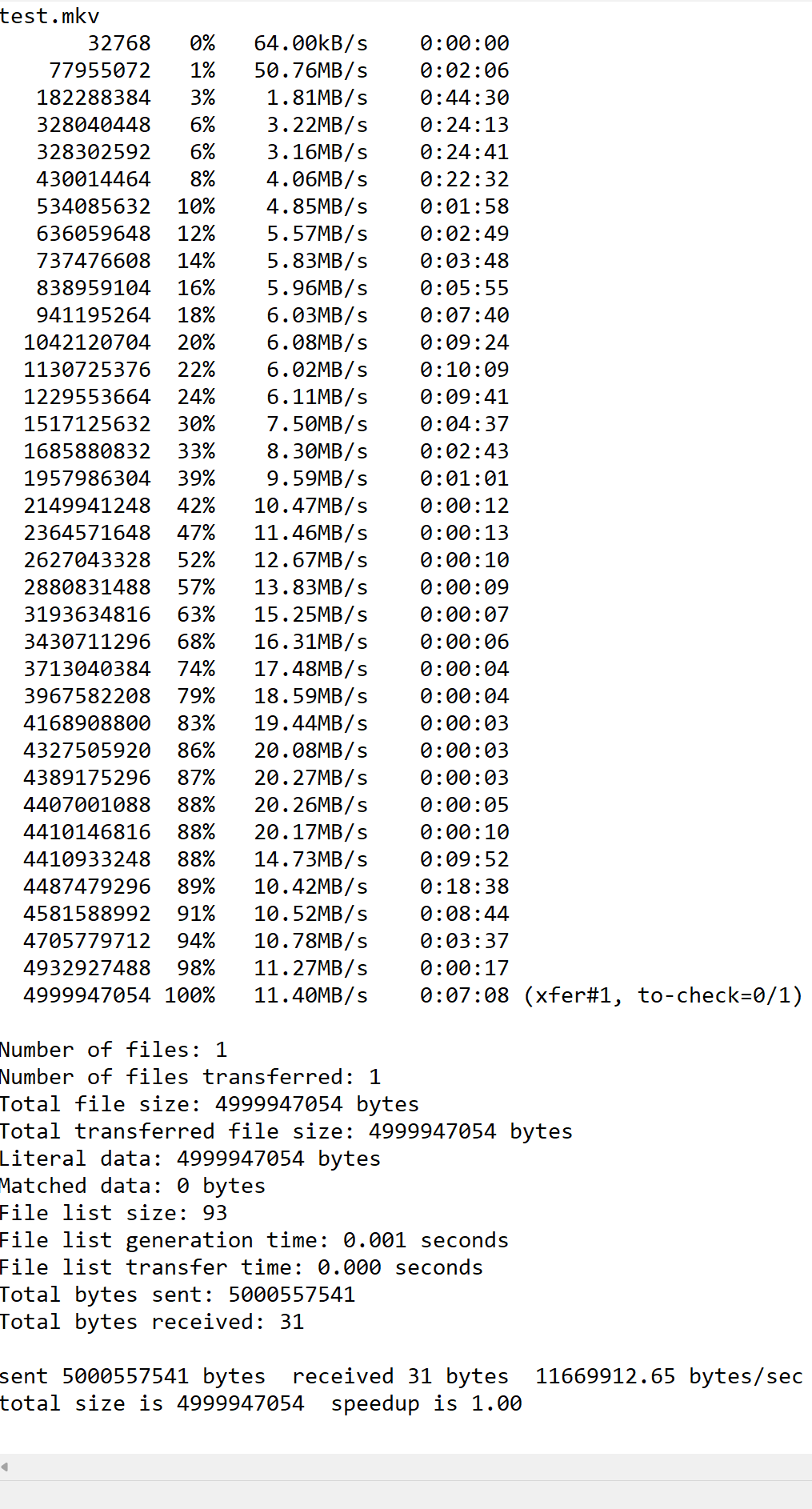812x1509 pixels.
Task: Click the 'Total file size' line
Action: 210,1104
